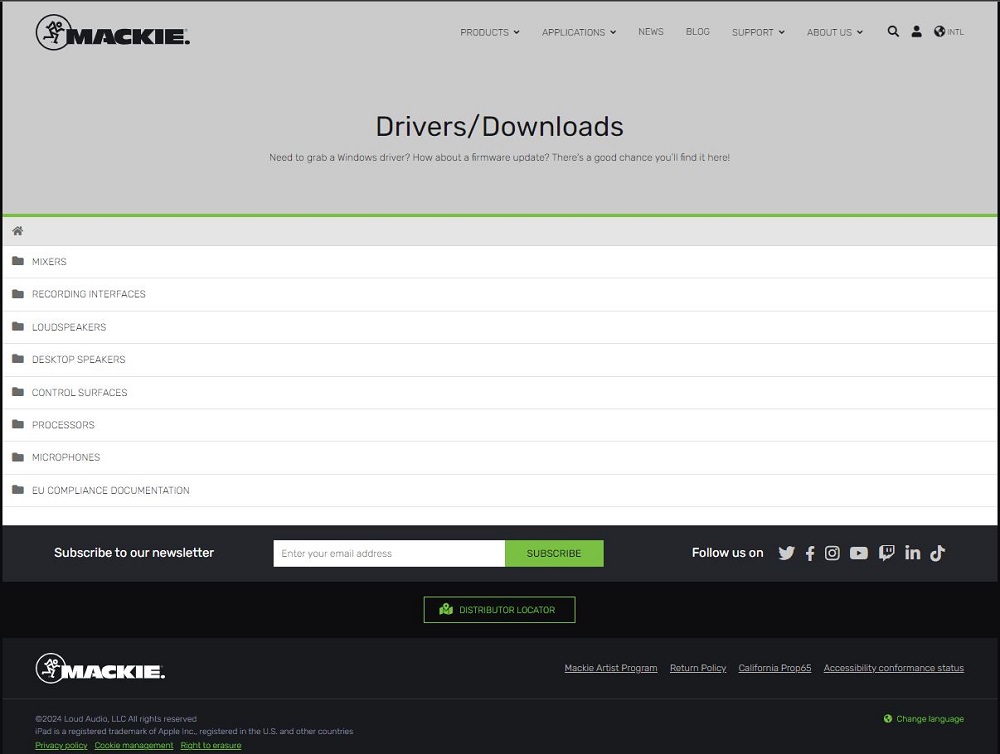Open Right to erasure link
The height and width of the screenshot is (754, 1000).
[x=210, y=745]
